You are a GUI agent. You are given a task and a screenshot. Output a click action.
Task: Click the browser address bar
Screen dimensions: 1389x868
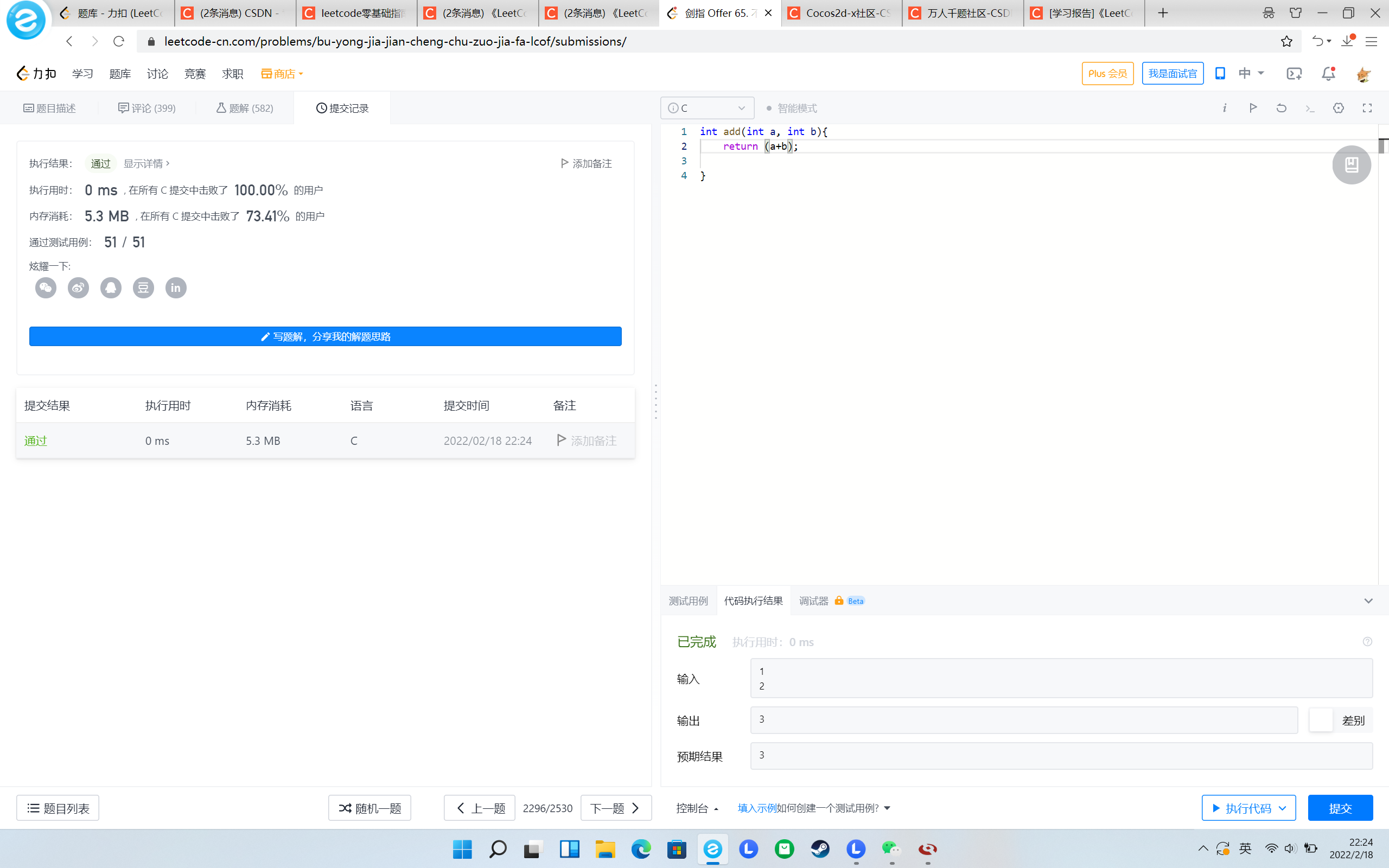point(706,41)
